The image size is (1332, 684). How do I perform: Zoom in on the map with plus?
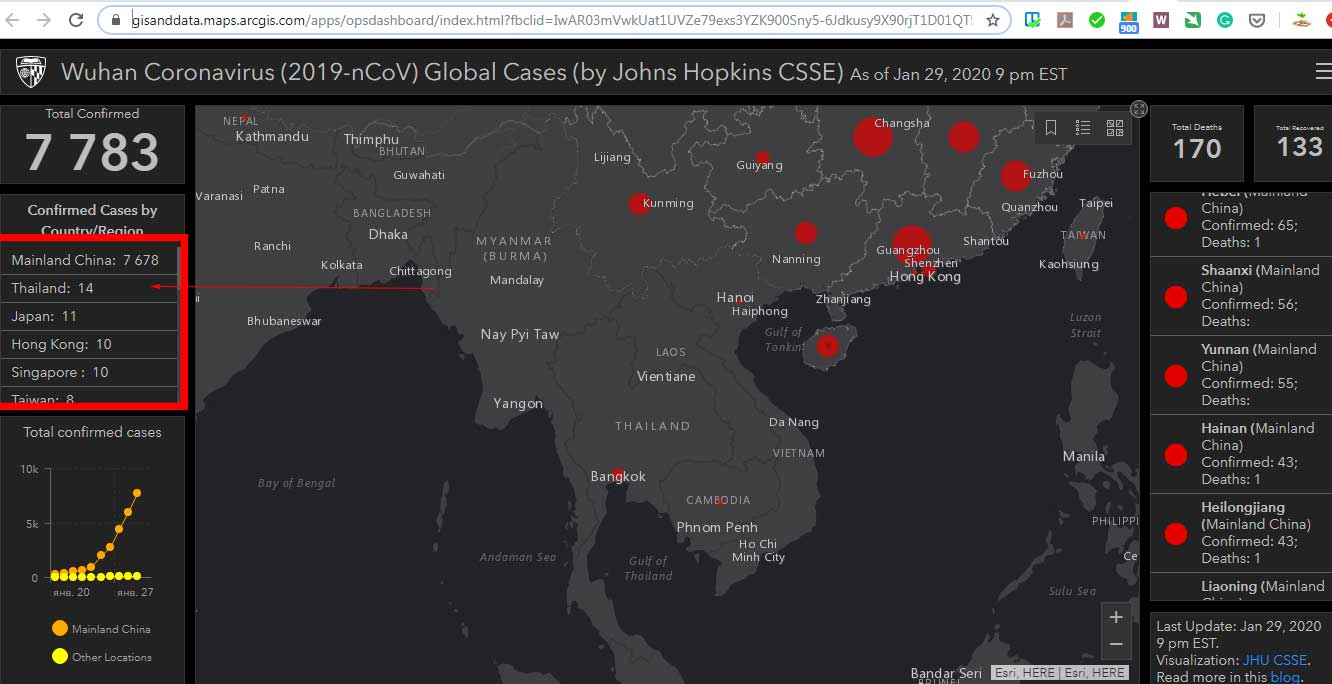[x=1116, y=617]
